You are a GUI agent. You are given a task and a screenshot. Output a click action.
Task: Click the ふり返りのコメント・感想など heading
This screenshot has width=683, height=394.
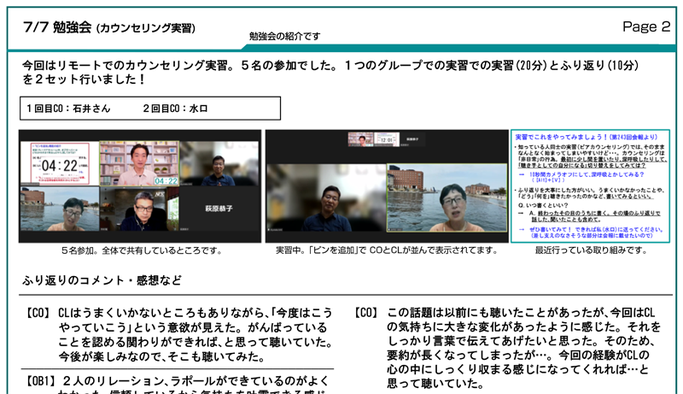[102, 280]
